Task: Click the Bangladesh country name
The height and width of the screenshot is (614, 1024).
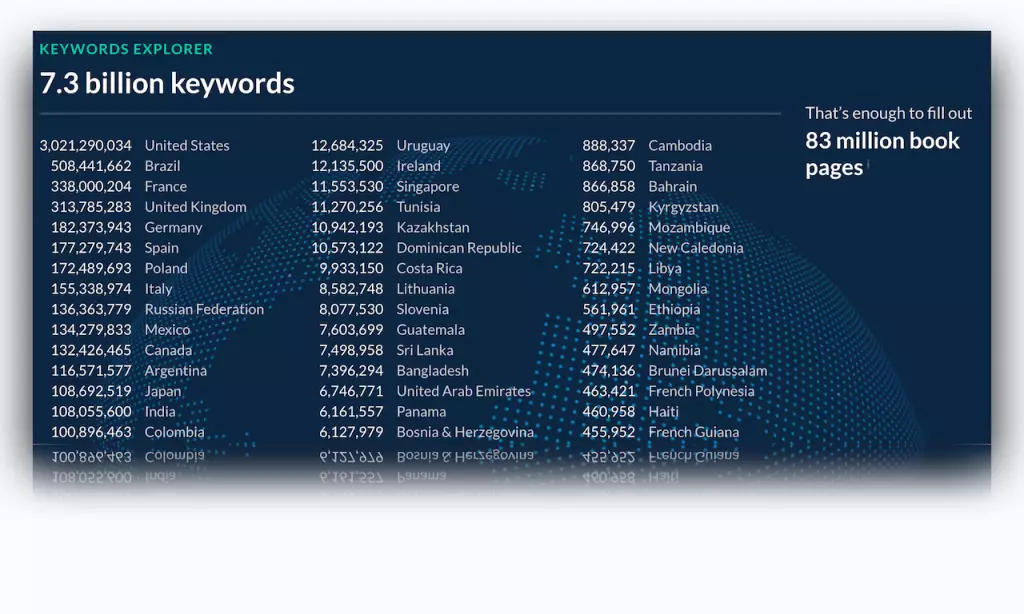Action: [432, 370]
